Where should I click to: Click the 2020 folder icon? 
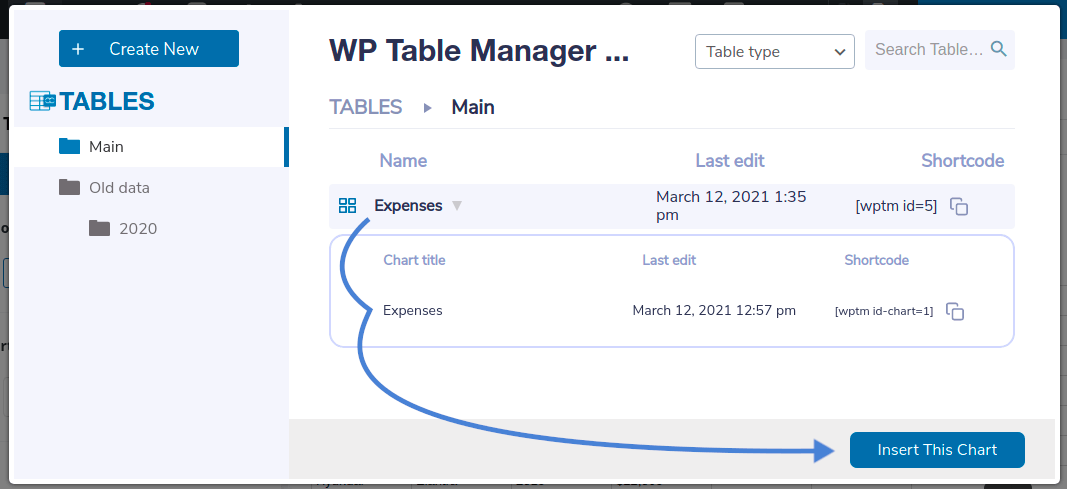99,229
